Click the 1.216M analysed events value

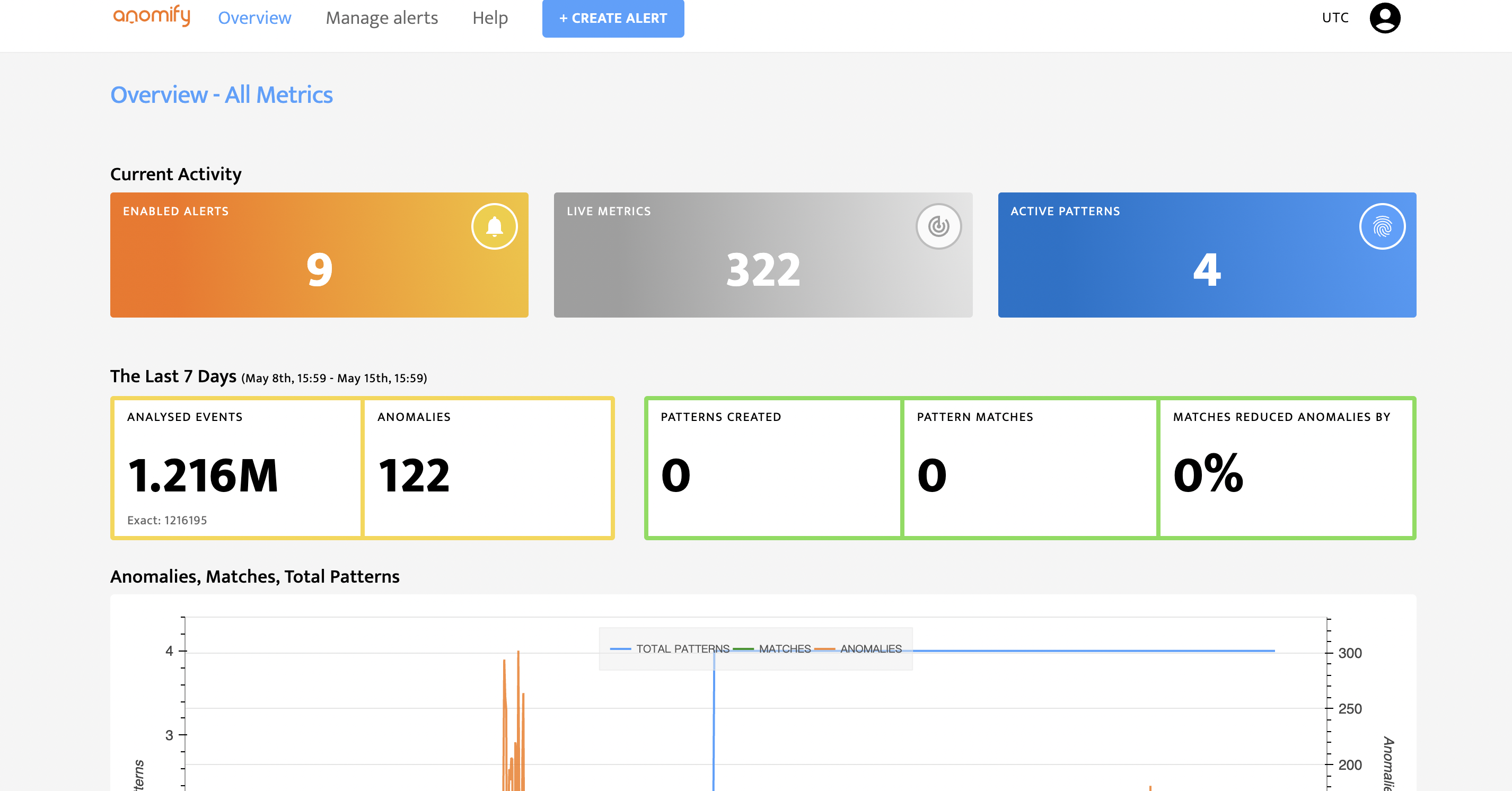[203, 474]
